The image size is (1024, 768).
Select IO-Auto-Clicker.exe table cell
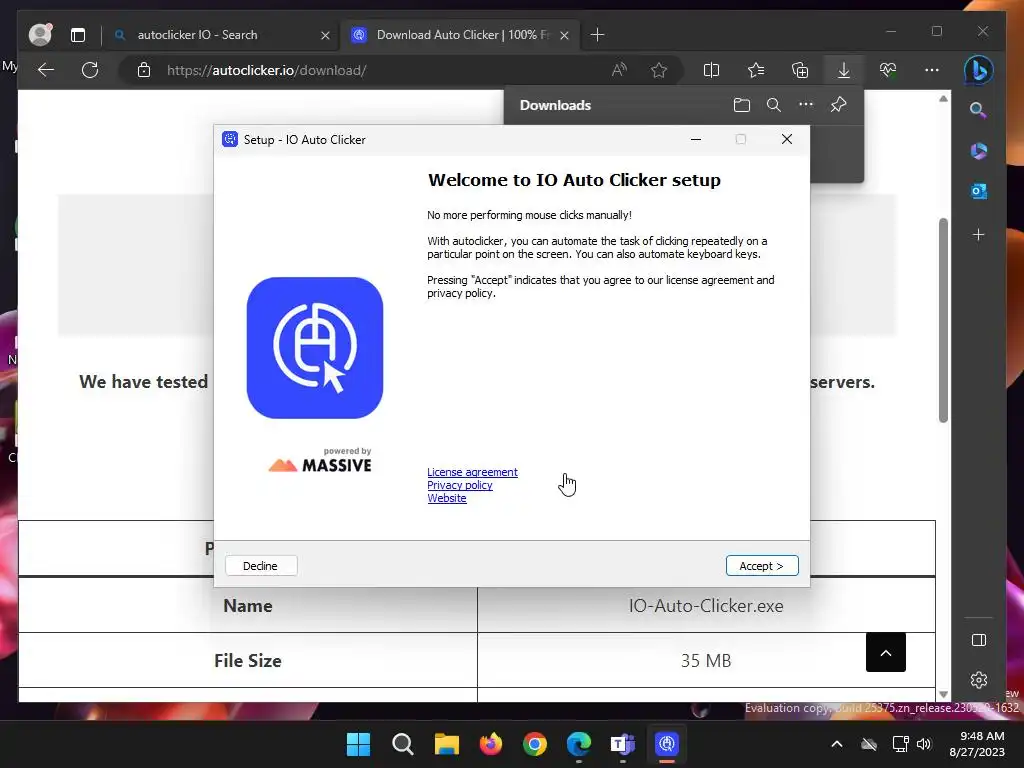click(706, 605)
